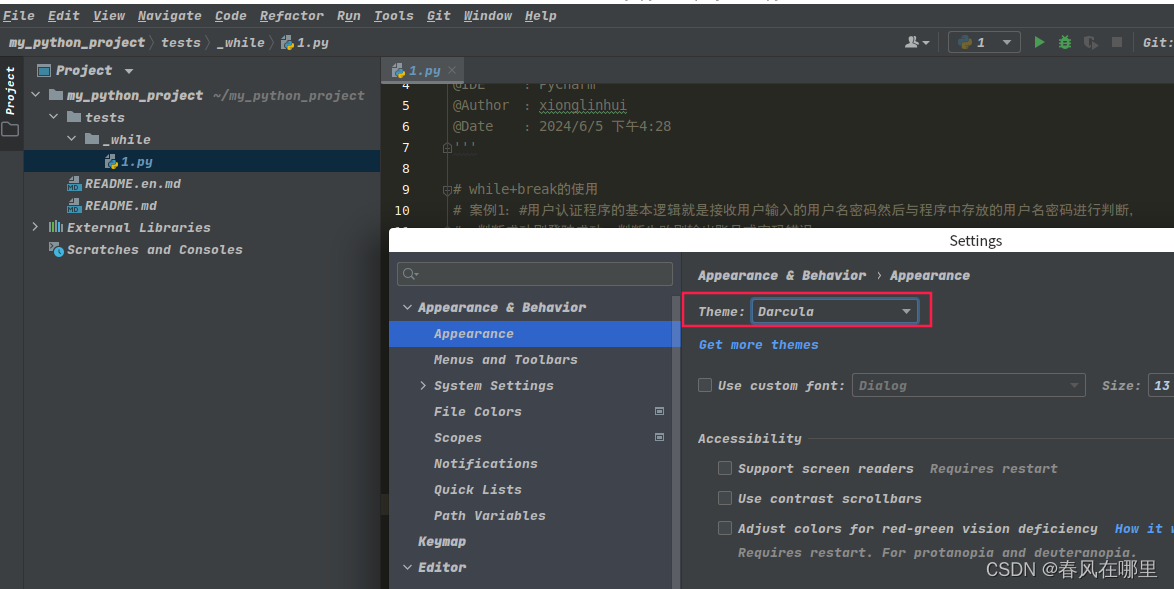Switch to the 1.py editor tab
The height and width of the screenshot is (589, 1174).
(x=418, y=70)
